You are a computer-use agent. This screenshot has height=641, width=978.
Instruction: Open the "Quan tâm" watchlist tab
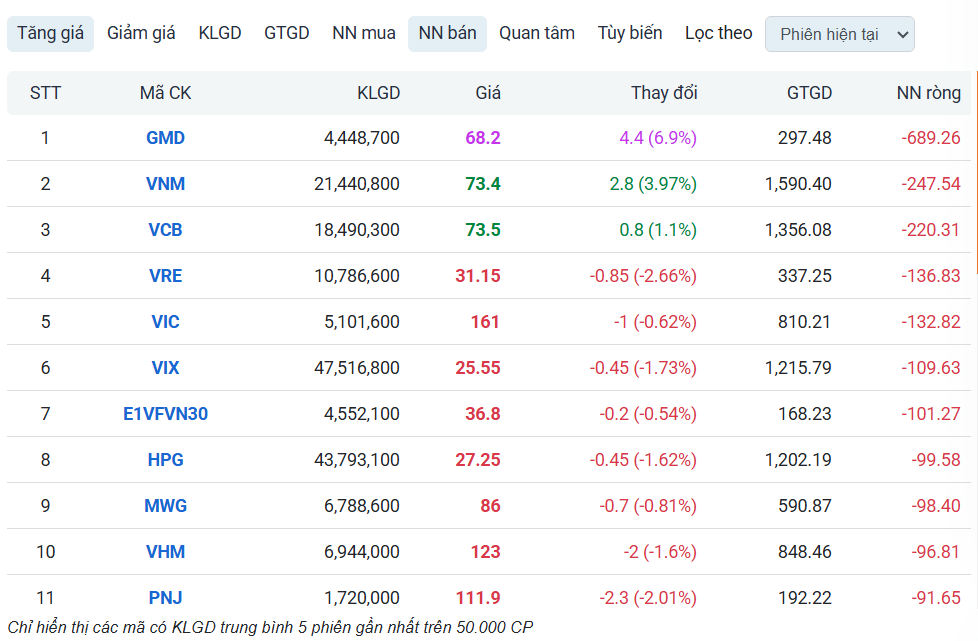click(537, 33)
